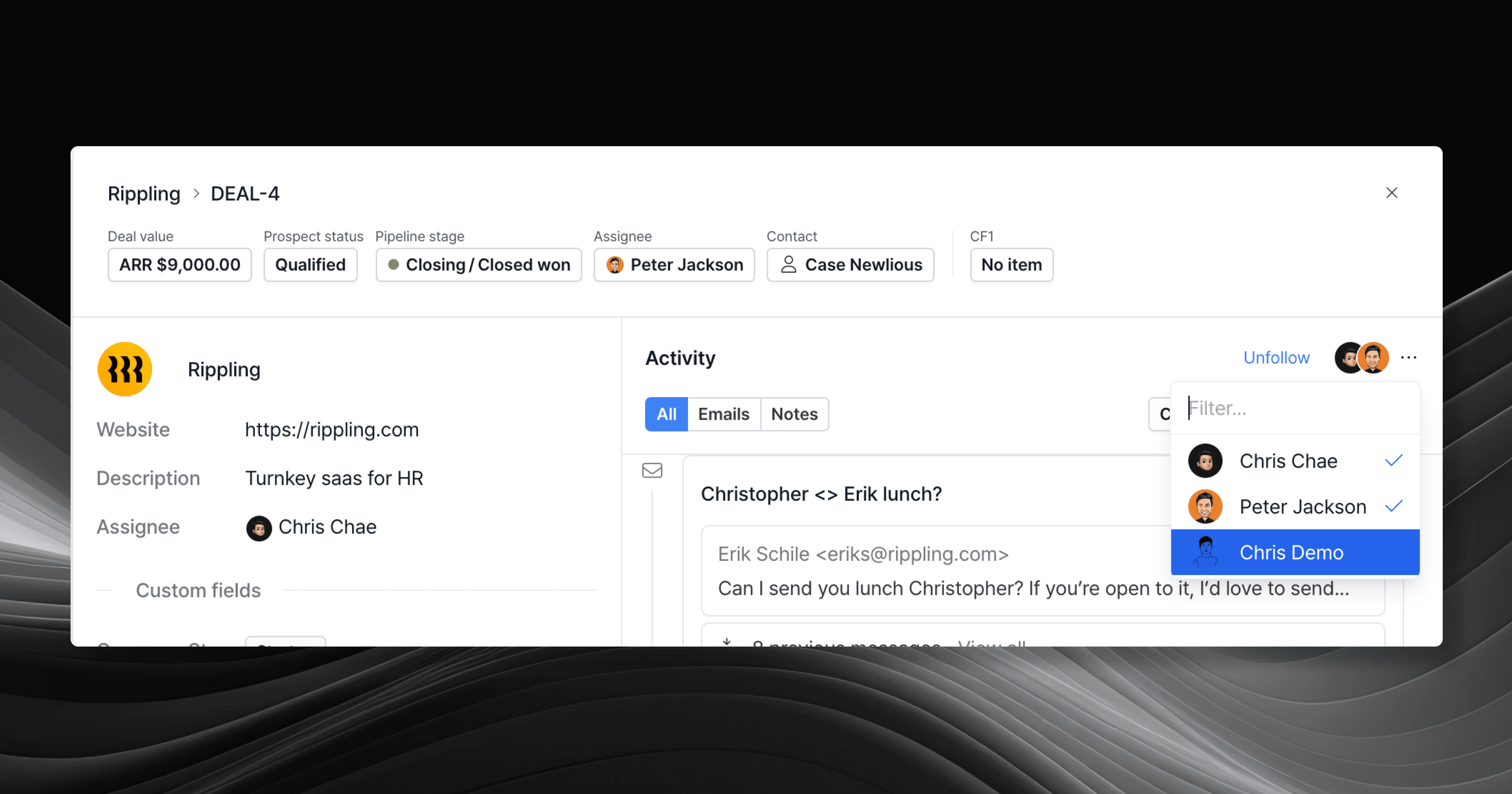Open the three-dots more options menu
1512x794 pixels.
1408,358
